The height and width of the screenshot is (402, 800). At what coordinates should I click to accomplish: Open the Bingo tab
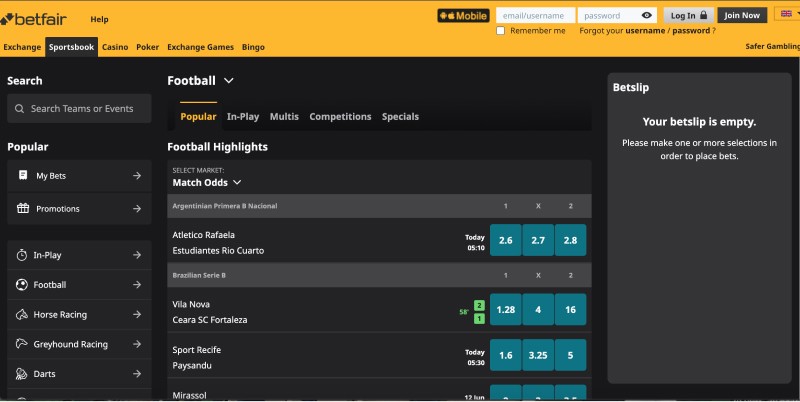pyautogui.click(x=253, y=47)
